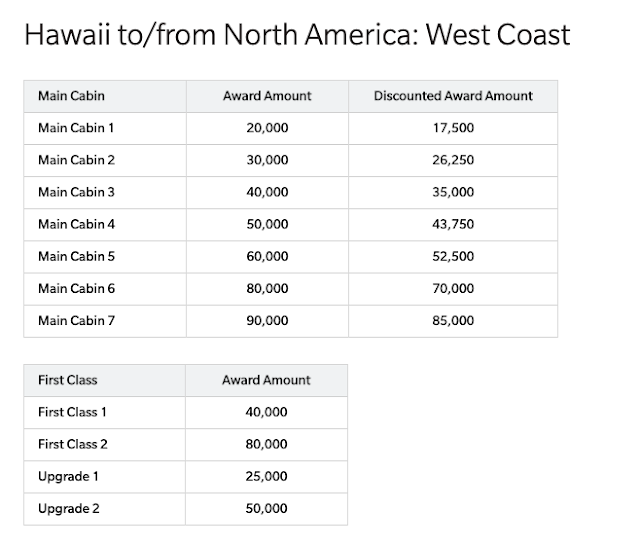Click the Discounted Award Amount column header
The image size is (640, 547).
[453, 96]
